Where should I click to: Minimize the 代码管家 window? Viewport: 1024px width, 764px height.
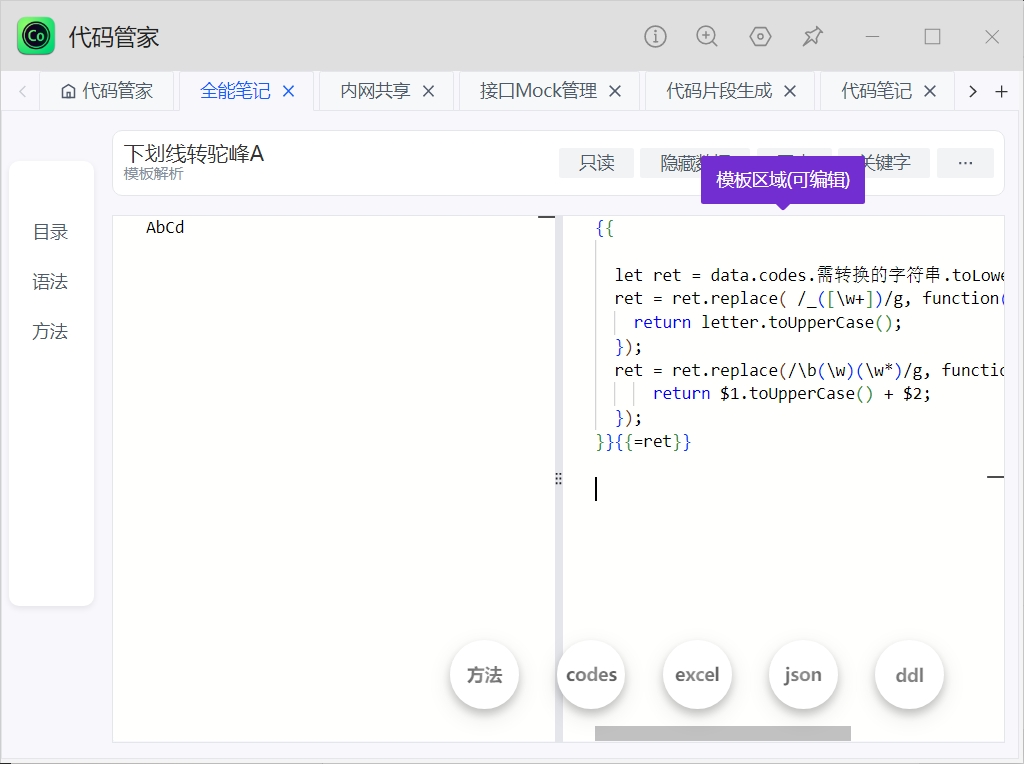coord(872,37)
